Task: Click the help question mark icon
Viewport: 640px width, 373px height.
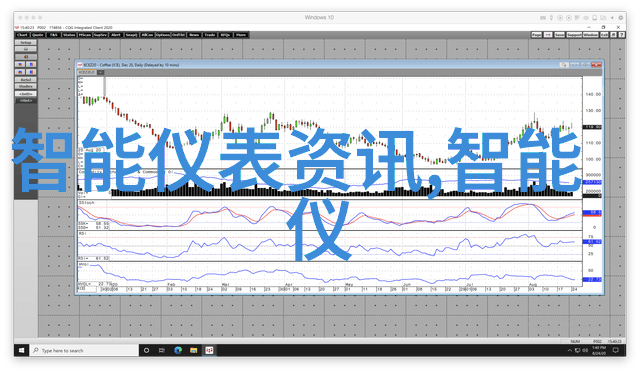Action: (x=621, y=35)
